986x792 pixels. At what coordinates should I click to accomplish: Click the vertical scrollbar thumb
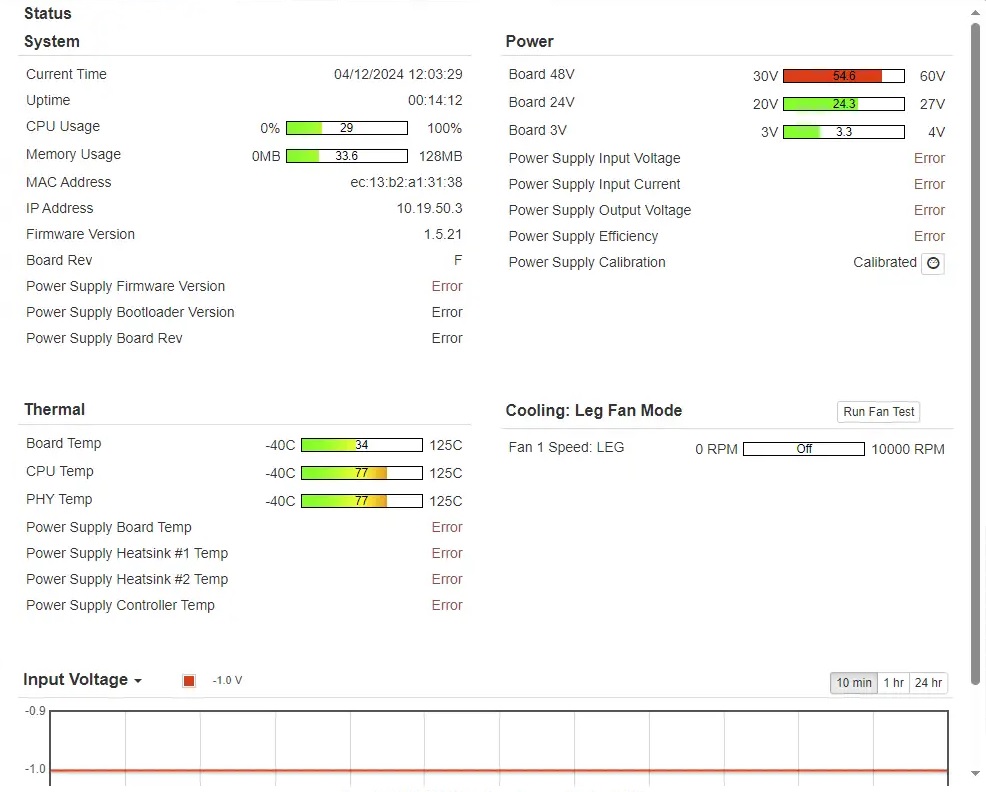point(976,340)
